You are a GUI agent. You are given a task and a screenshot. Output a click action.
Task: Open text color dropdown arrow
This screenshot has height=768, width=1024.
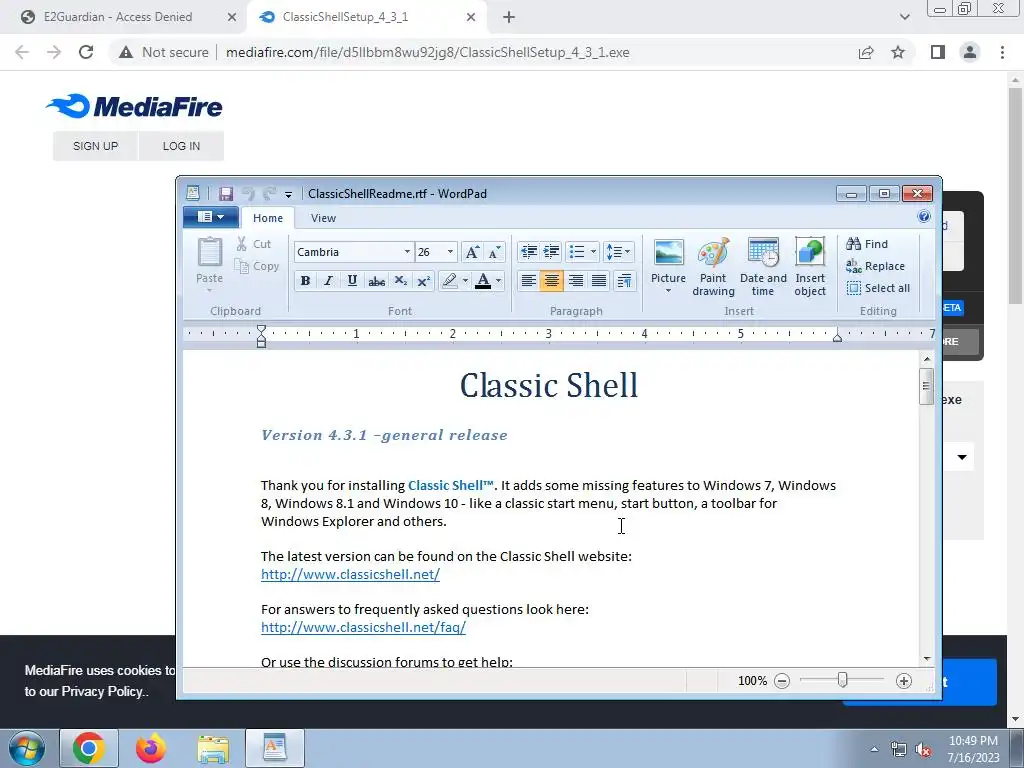coord(499,281)
